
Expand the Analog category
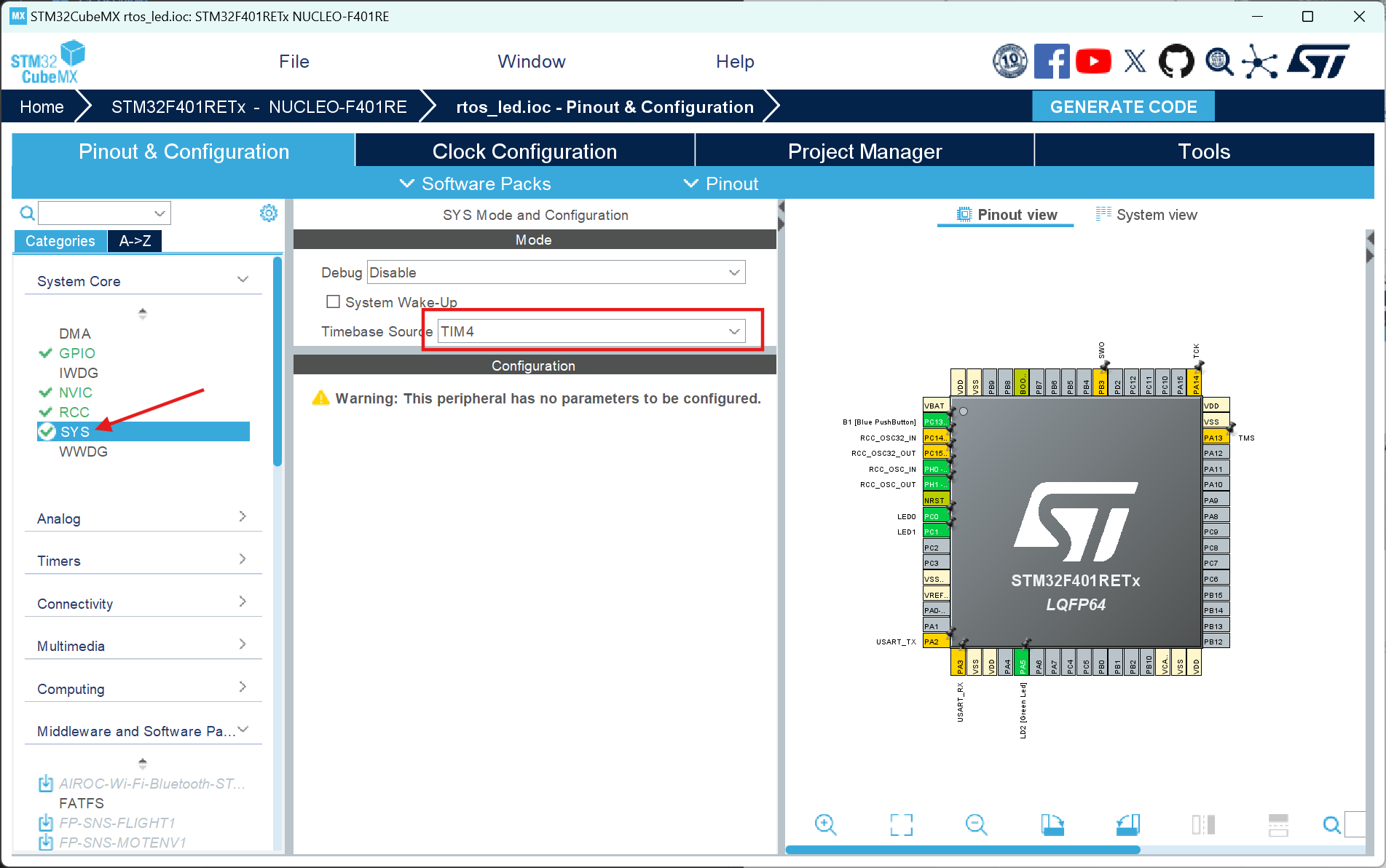(x=243, y=517)
